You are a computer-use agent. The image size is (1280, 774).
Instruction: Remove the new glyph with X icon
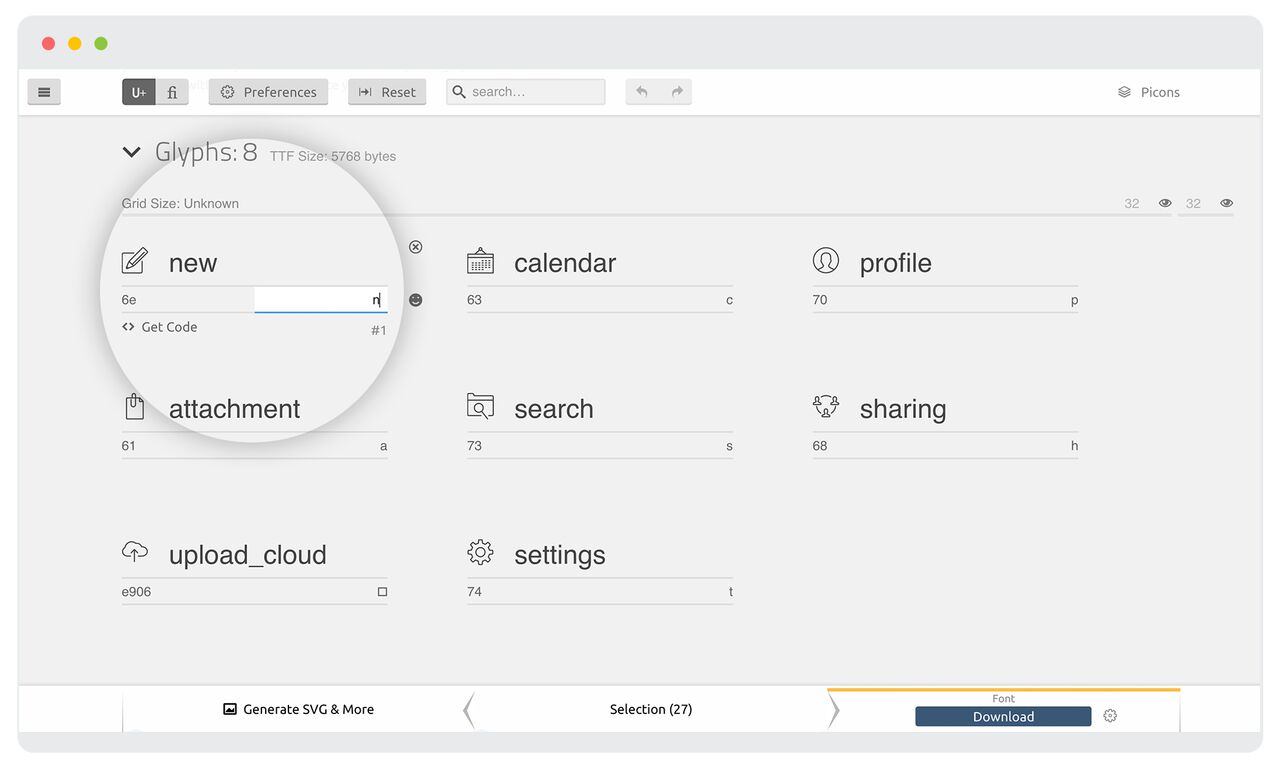point(416,247)
